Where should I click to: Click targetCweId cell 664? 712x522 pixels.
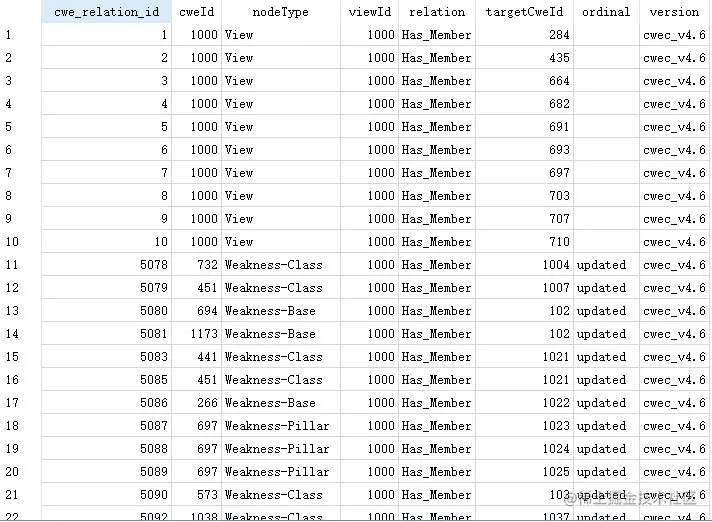coord(524,80)
